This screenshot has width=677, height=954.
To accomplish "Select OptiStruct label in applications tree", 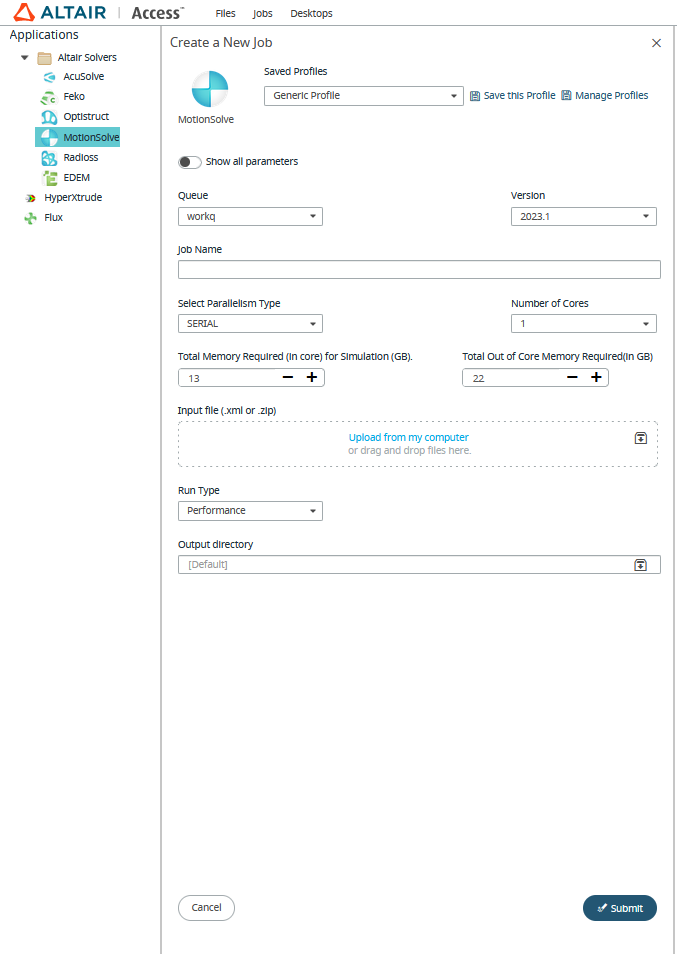I will pos(86,117).
